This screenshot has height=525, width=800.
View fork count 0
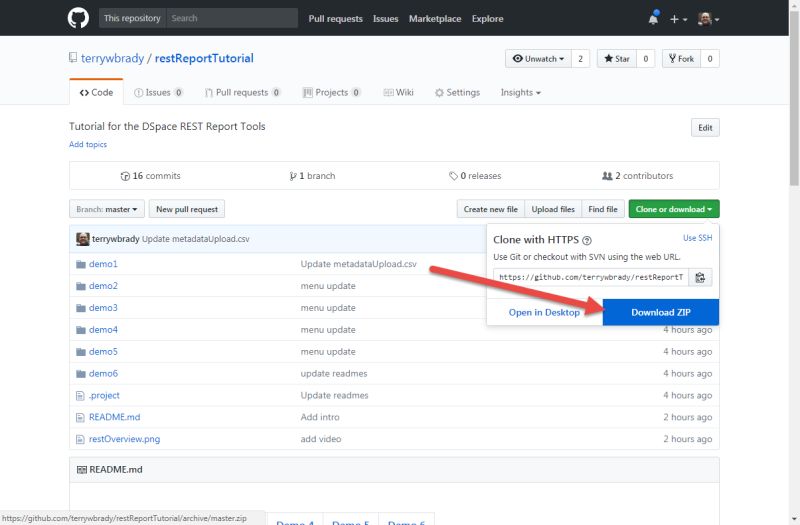(x=710, y=59)
